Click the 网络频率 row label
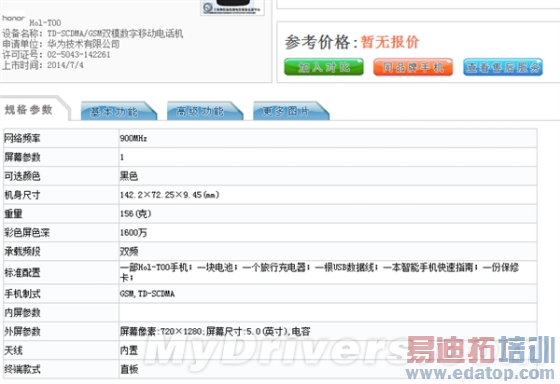560x384 pixels. coord(22,138)
